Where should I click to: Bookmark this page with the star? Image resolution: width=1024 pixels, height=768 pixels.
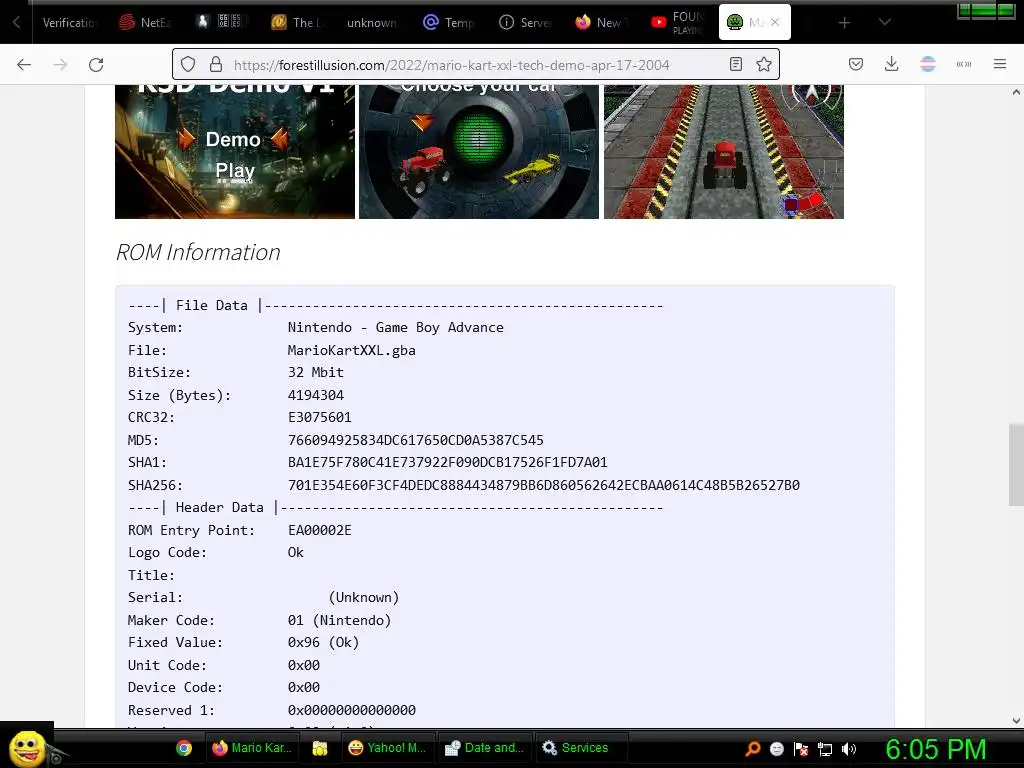(763, 64)
